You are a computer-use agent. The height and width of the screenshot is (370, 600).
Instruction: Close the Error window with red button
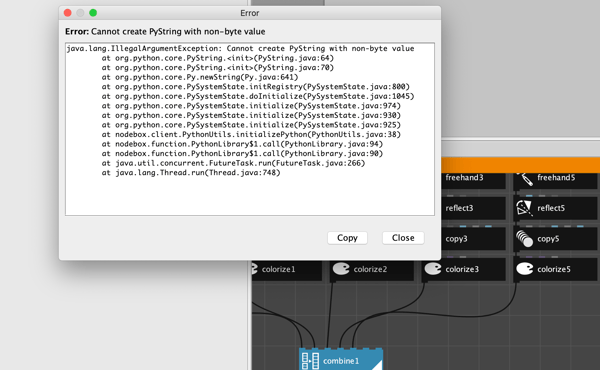click(68, 13)
